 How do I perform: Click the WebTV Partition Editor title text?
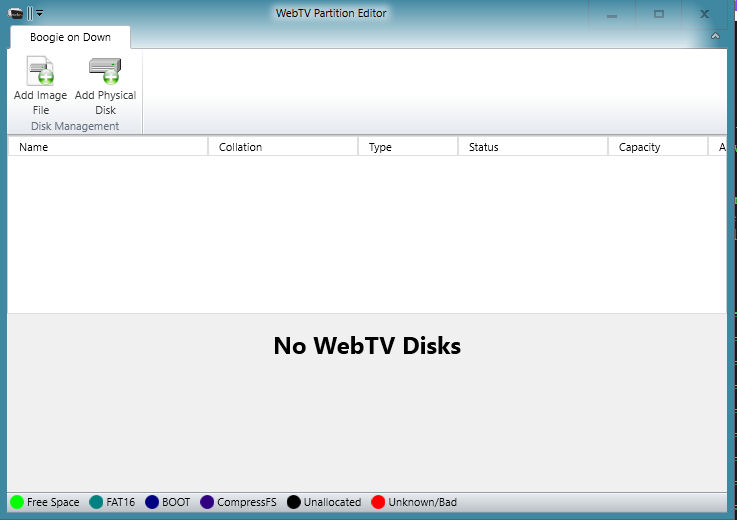pos(331,13)
